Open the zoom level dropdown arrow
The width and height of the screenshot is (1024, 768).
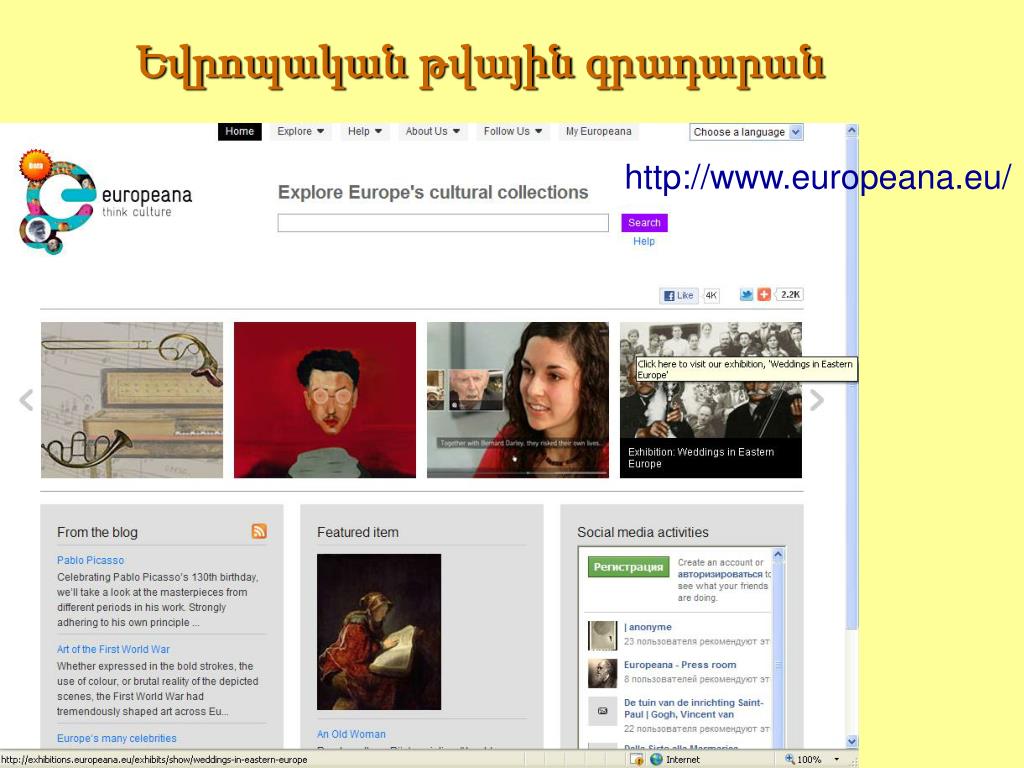[x=837, y=760]
